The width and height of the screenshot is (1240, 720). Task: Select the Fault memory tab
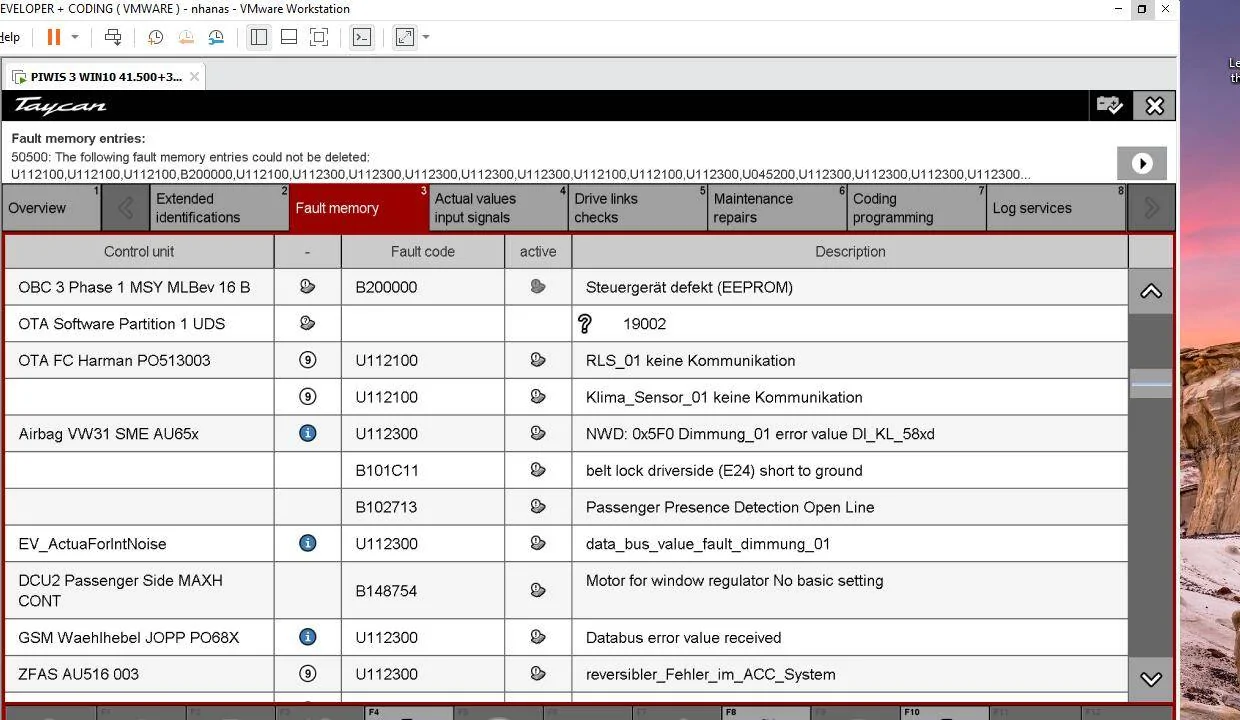[359, 208]
